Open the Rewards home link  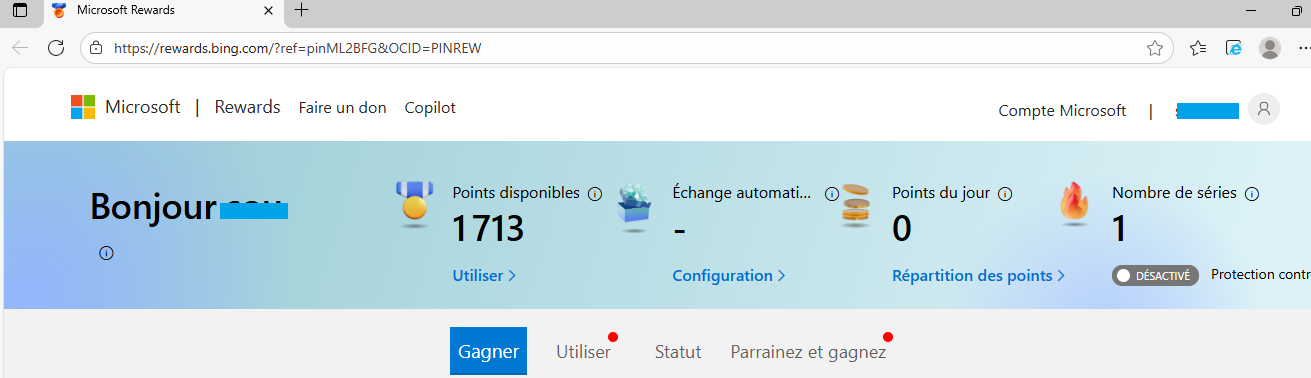pyautogui.click(x=247, y=107)
